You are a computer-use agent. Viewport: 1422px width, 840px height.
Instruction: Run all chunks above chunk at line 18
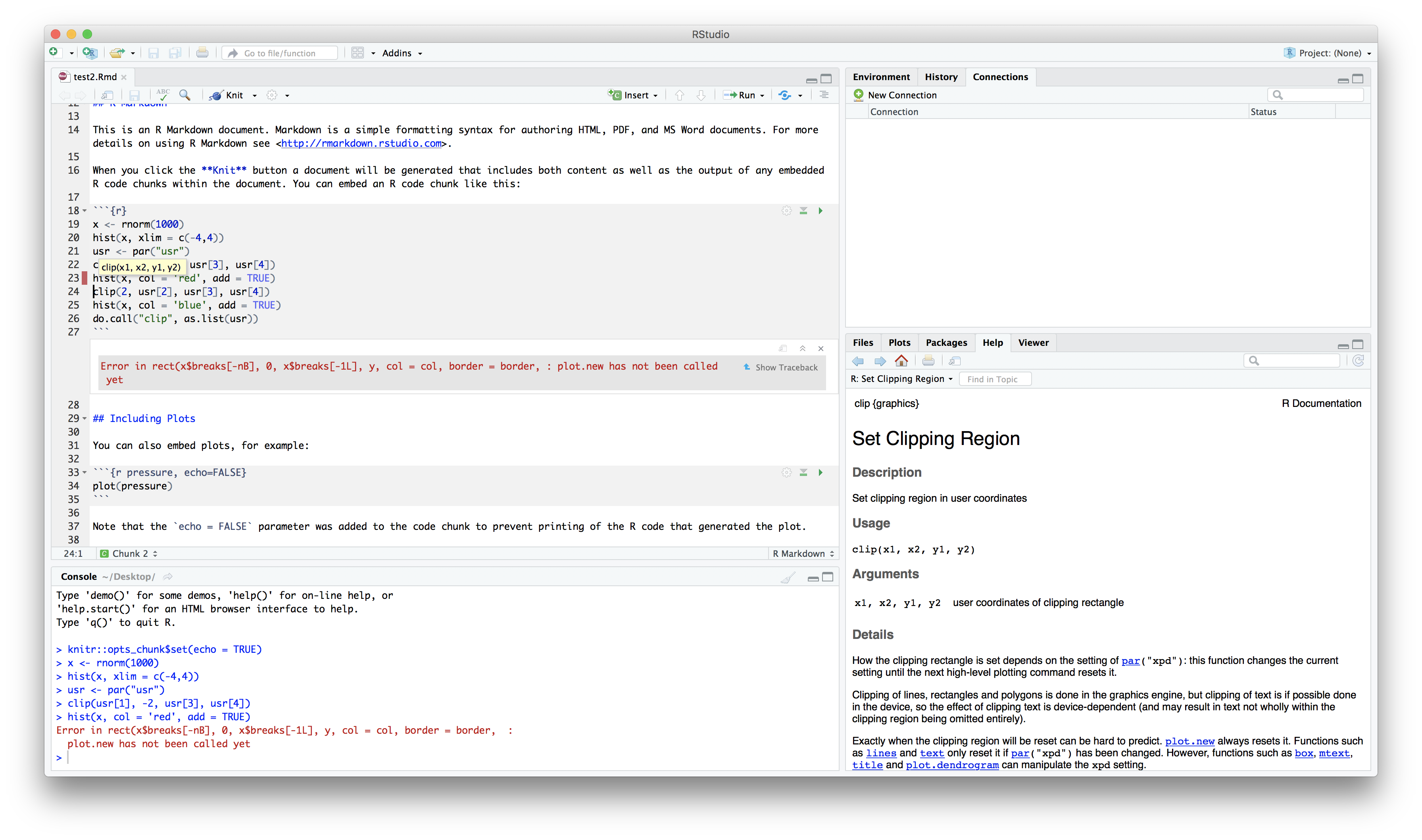(803, 211)
